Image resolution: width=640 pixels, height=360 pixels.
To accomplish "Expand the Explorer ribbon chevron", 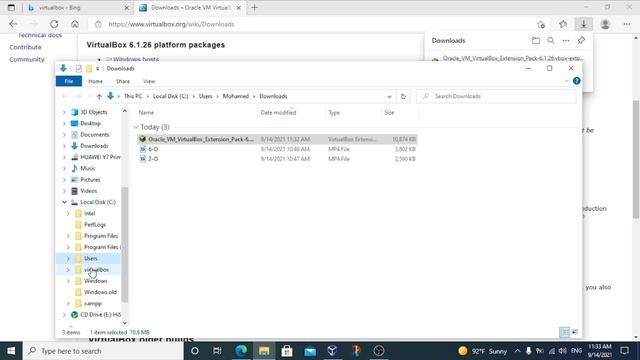I will (566, 81).
